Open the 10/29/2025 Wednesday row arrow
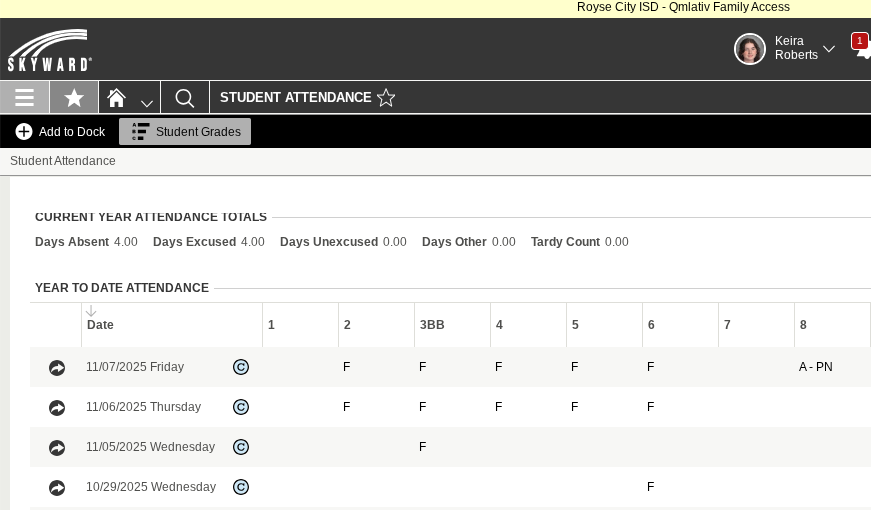 click(57, 488)
